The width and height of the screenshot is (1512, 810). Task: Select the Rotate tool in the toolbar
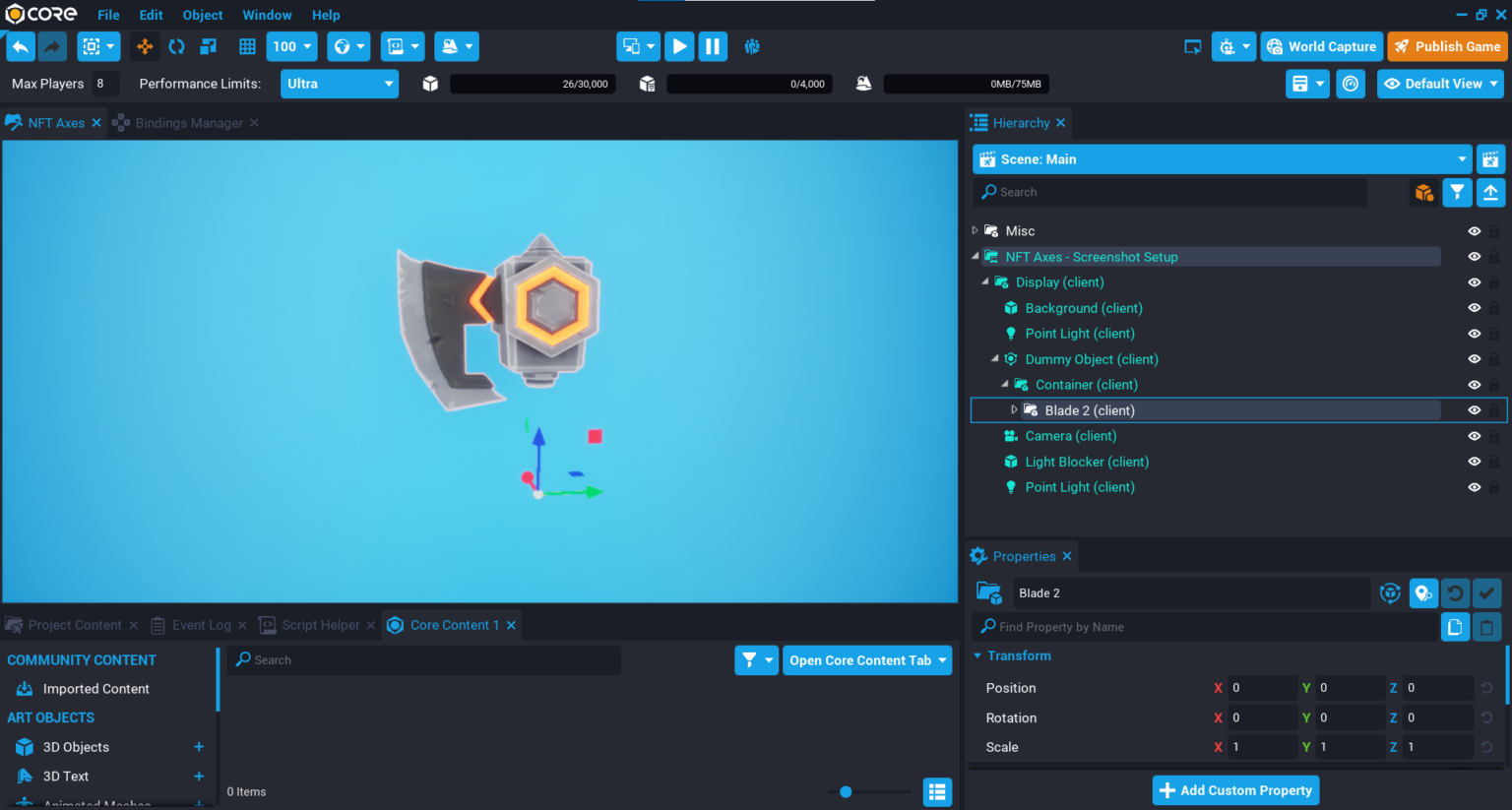point(177,46)
